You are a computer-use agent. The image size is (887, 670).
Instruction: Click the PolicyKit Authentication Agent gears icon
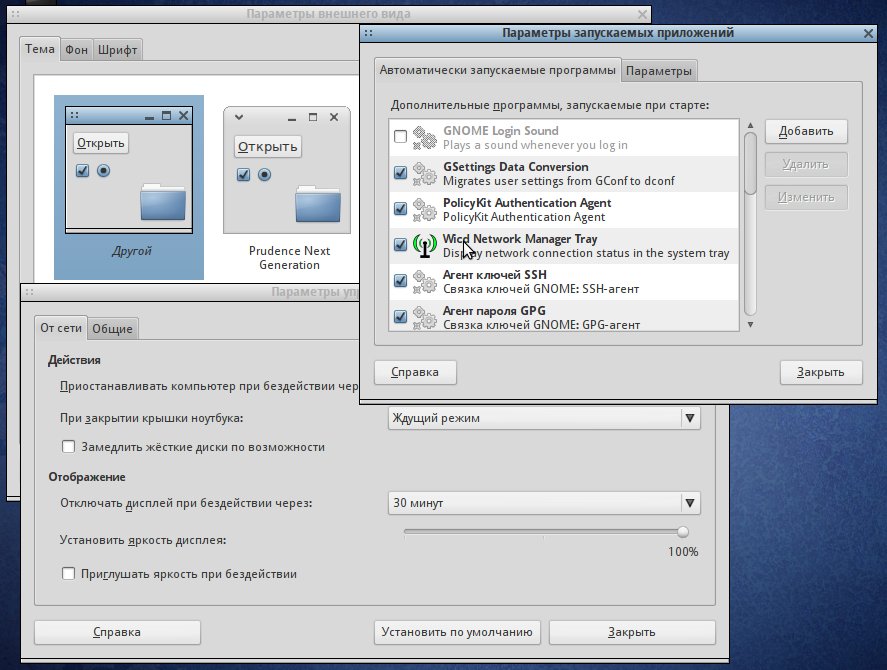point(424,209)
